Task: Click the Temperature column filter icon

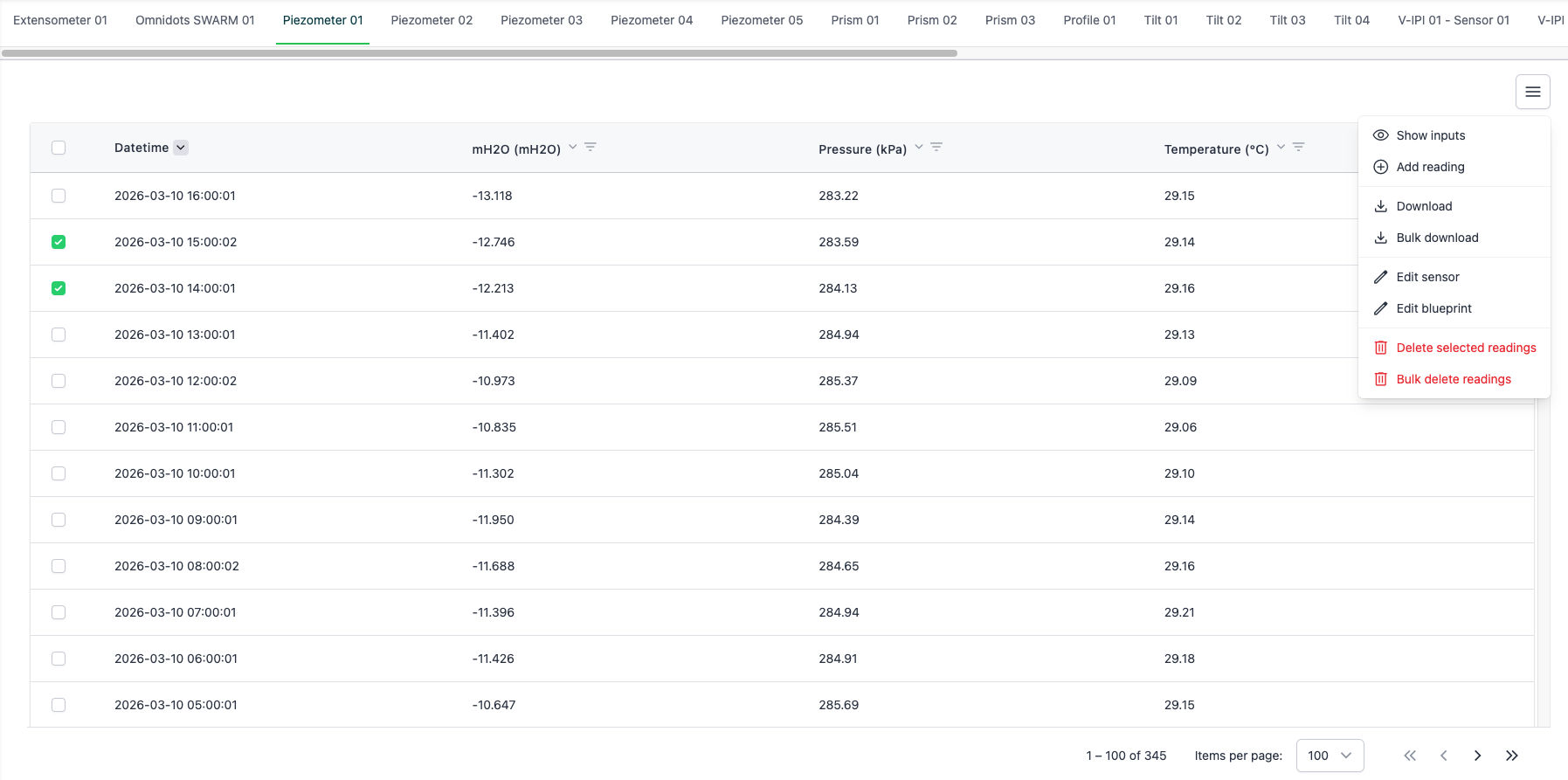Action: pyautogui.click(x=1298, y=147)
